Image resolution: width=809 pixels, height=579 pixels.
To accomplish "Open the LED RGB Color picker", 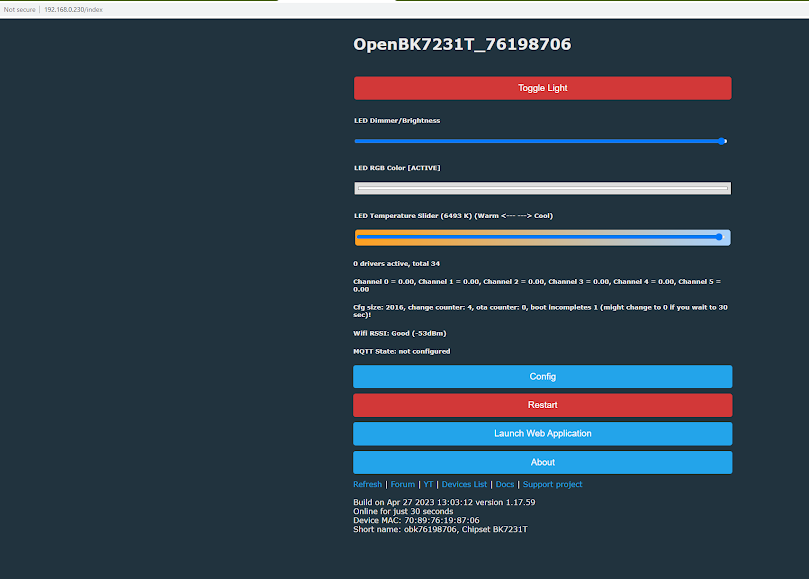I will (x=542, y=188).
